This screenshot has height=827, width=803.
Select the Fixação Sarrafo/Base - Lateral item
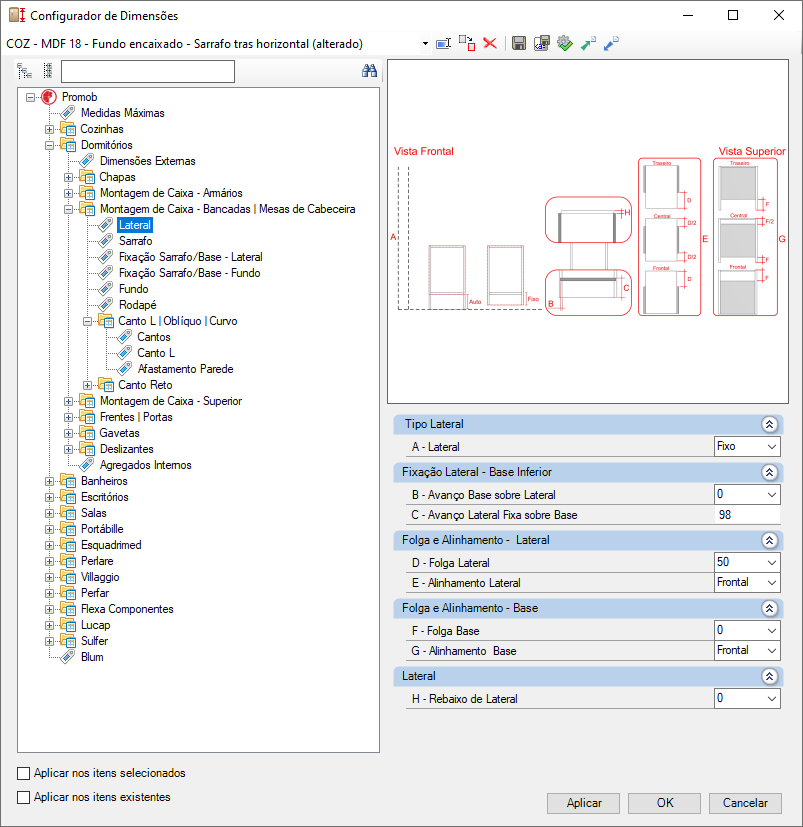pos(190,257)
